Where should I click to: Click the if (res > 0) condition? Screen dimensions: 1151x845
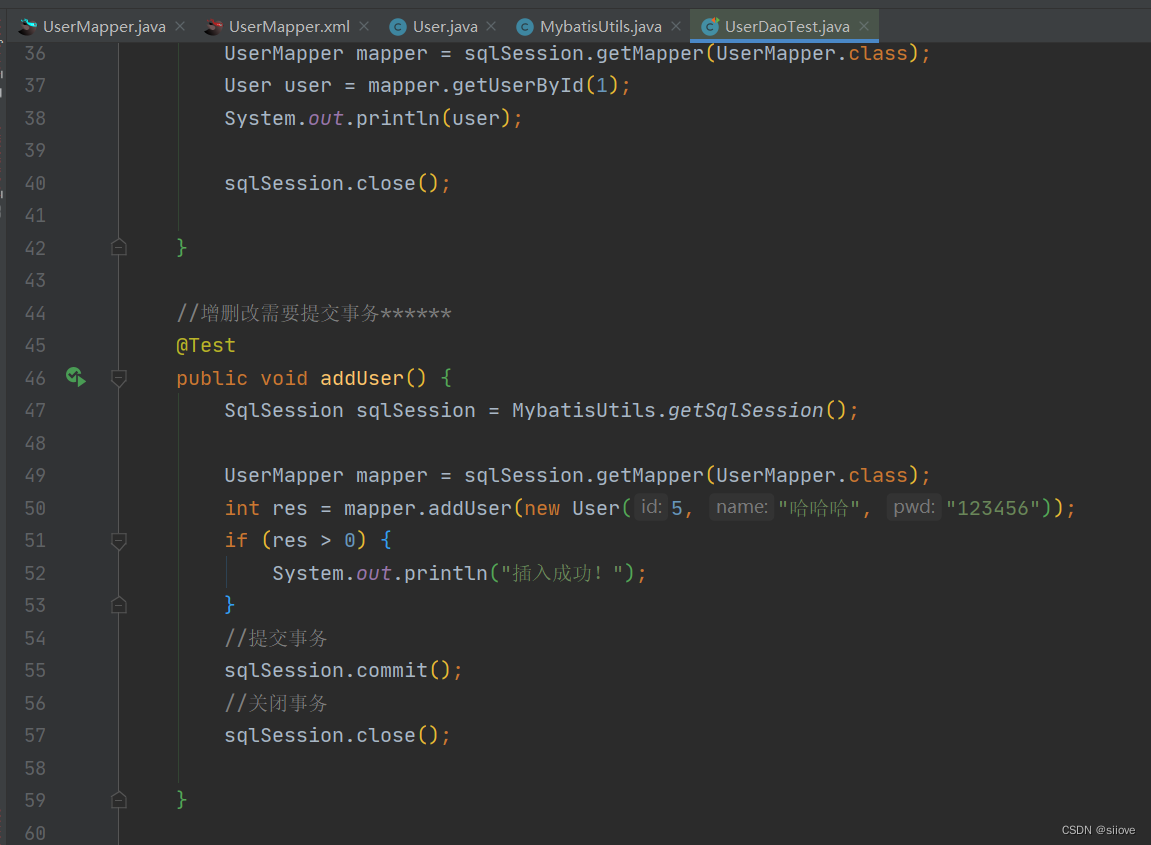click(x=295, y=540)
